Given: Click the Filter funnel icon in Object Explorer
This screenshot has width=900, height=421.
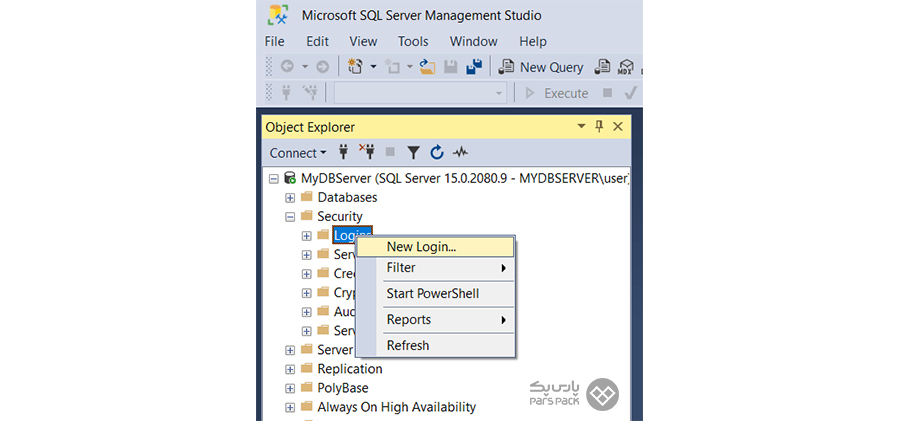Looking at the screenshot, I should [x=413, y=152].
